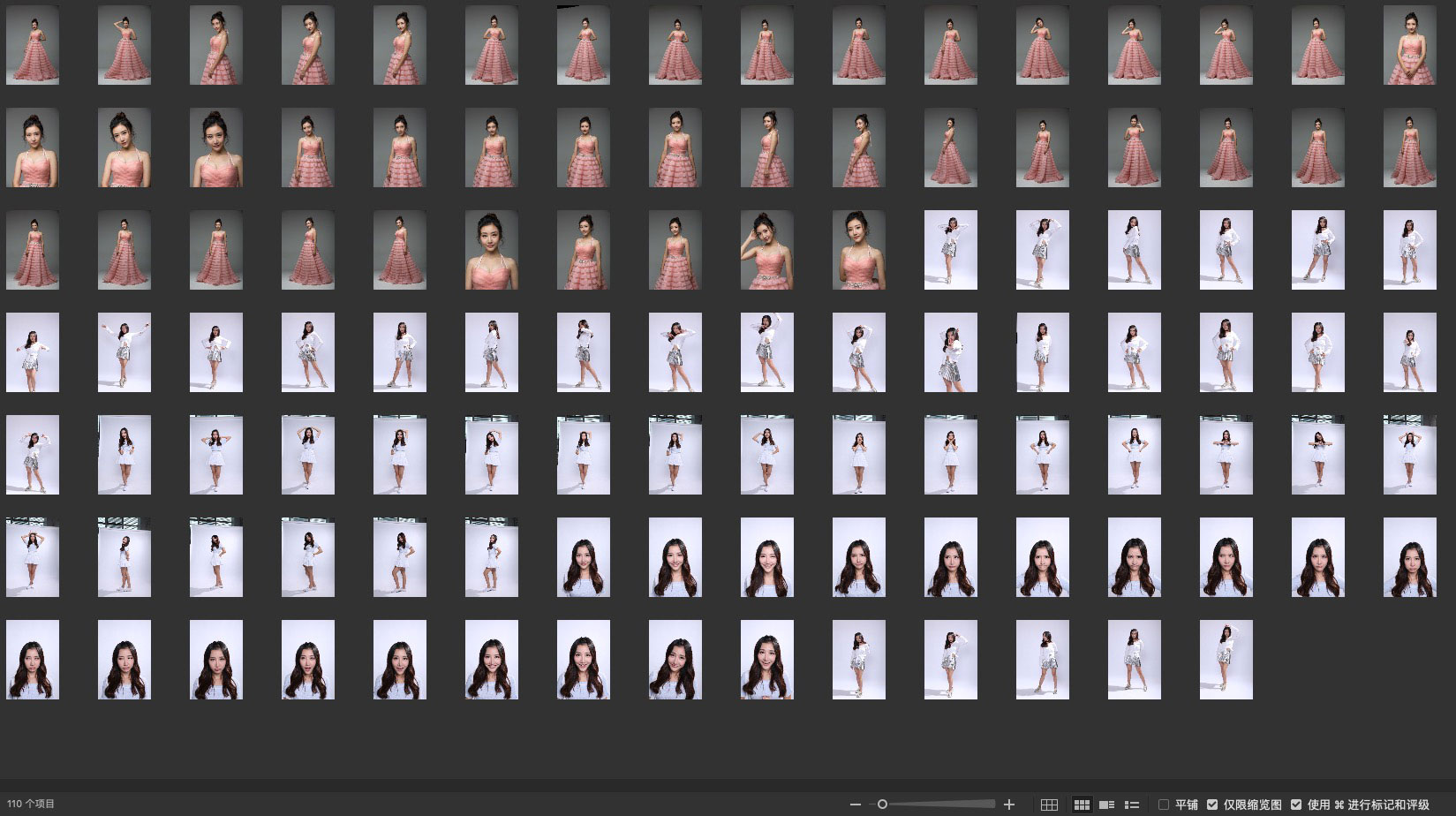Toggle 使用 ⌘ 进行标记和评级 checkbox

(1296, 805)
